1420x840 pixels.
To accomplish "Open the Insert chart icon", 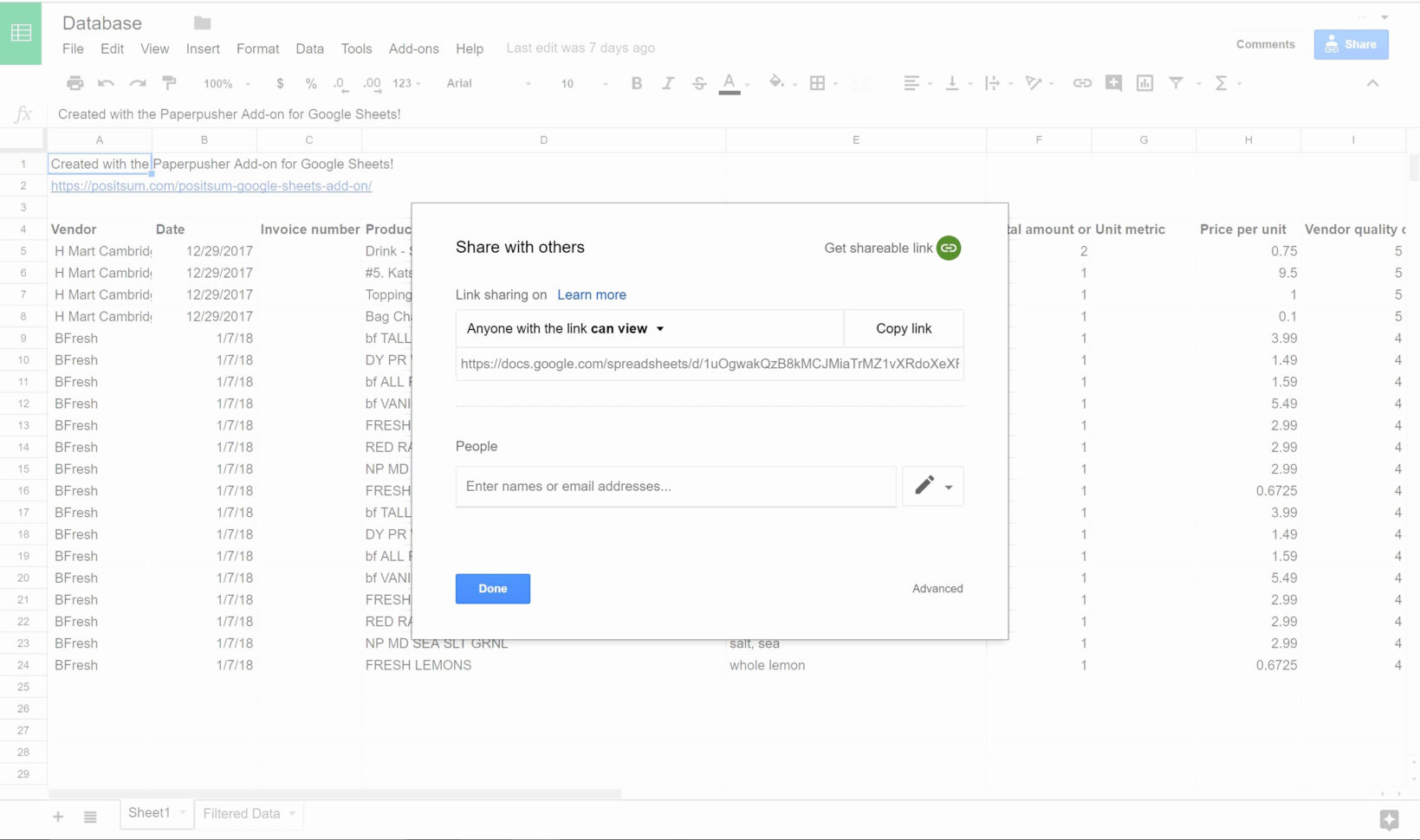I will tap(1144, 83).
